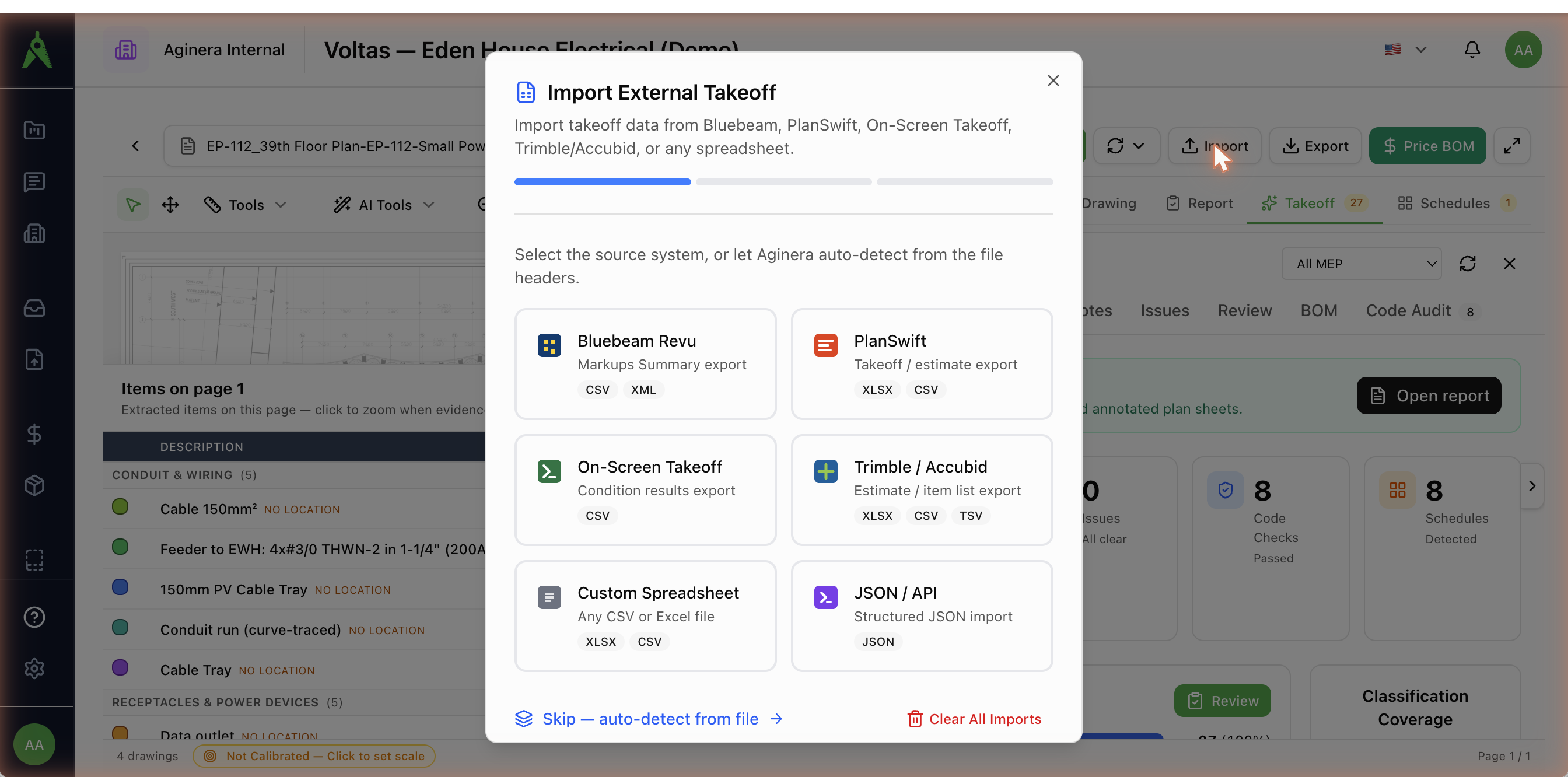The image size is (1568, 777).
Task: Choose On-Screen Takeoff source card
Action: (x=645, y=490)
